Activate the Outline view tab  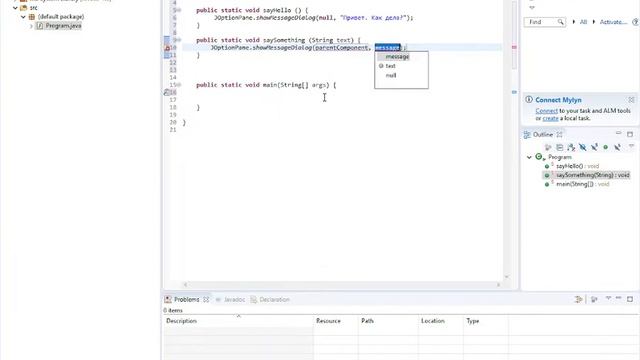(x=542, y=135)
